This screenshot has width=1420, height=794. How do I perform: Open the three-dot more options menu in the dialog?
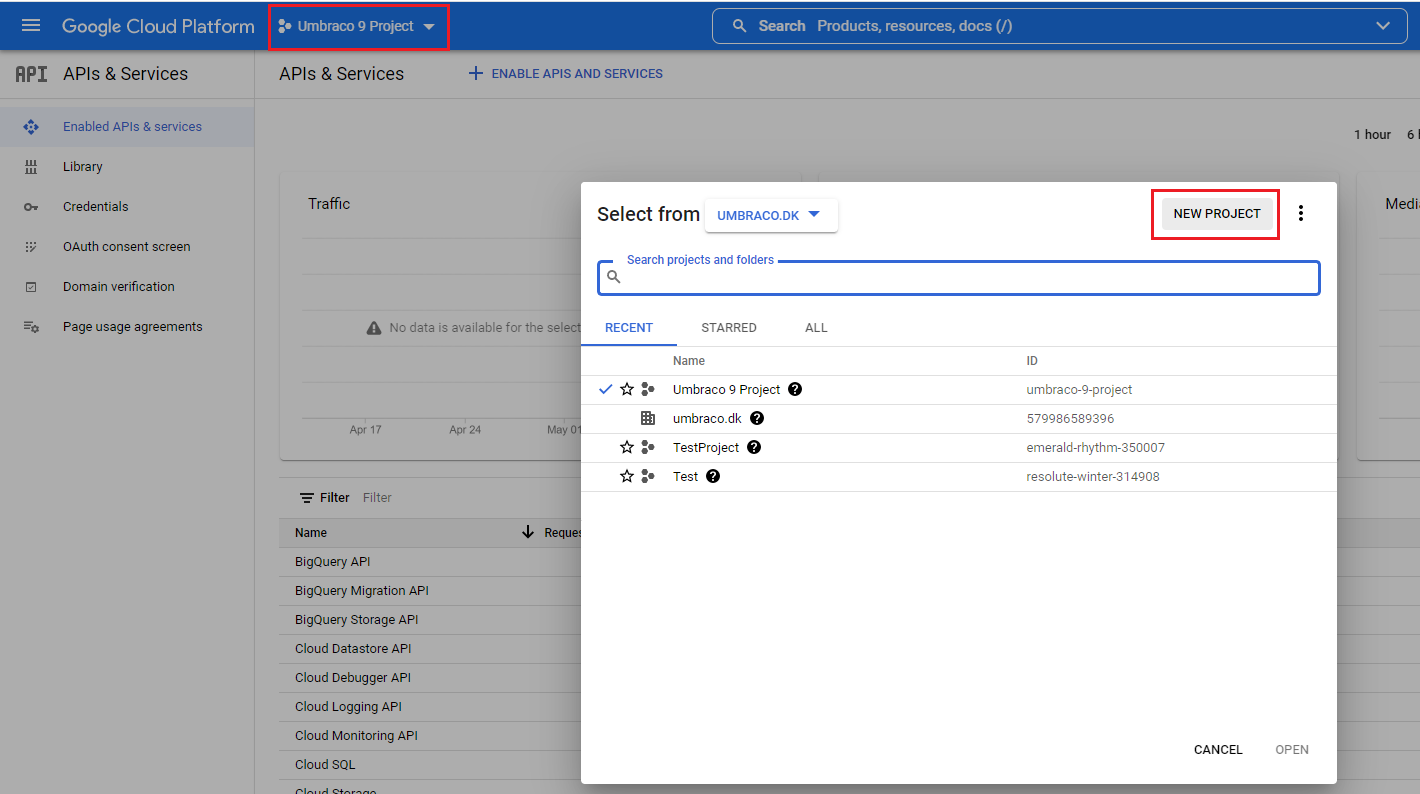point(1301,213)
